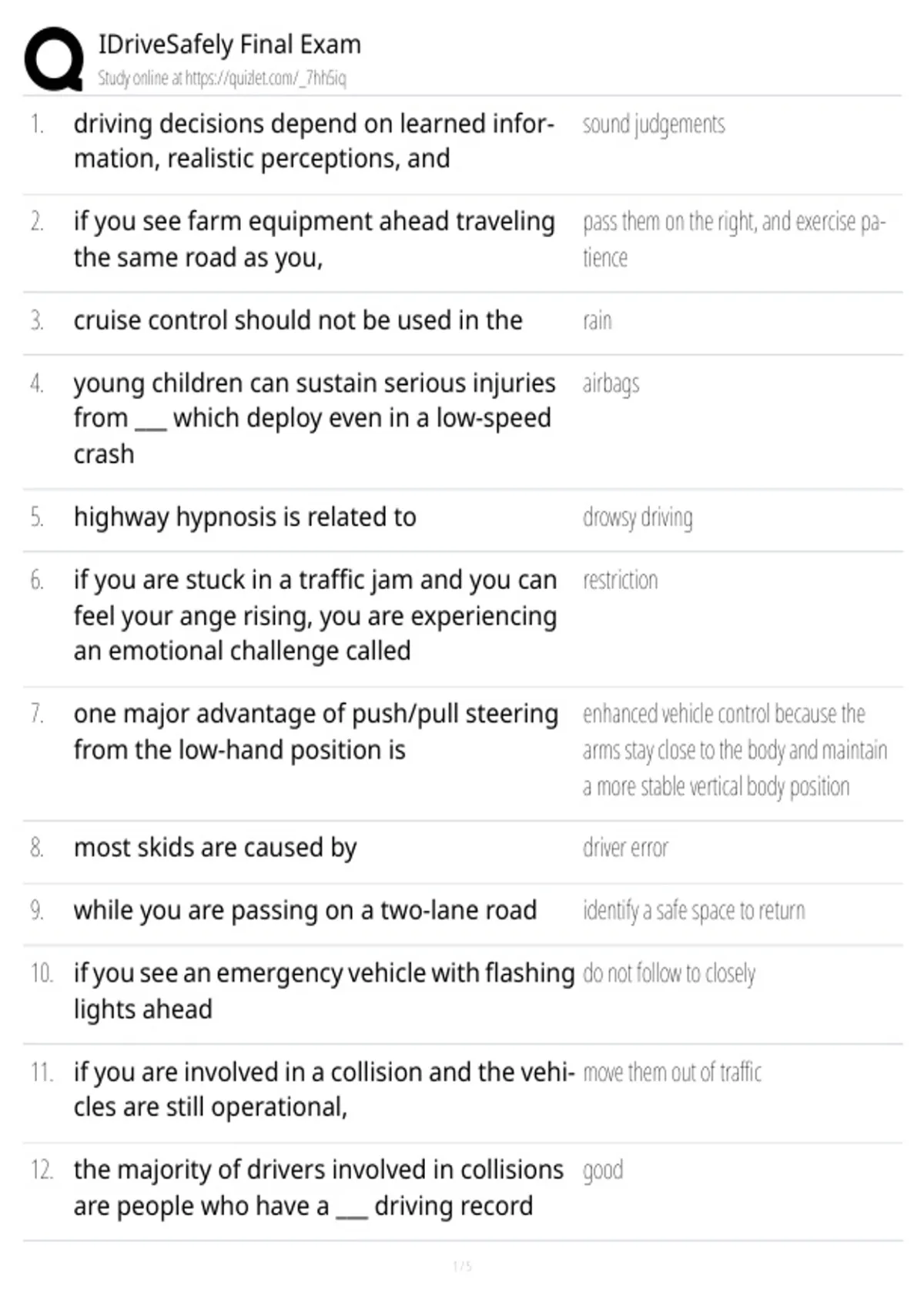The width and height of the screenshot is (924, 1309).
Task: Open the quizlet.com study online link
Action: [222, 78]
